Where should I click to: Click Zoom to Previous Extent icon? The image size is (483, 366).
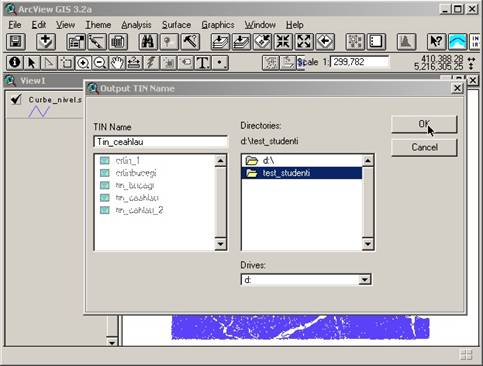click(325, 42)
